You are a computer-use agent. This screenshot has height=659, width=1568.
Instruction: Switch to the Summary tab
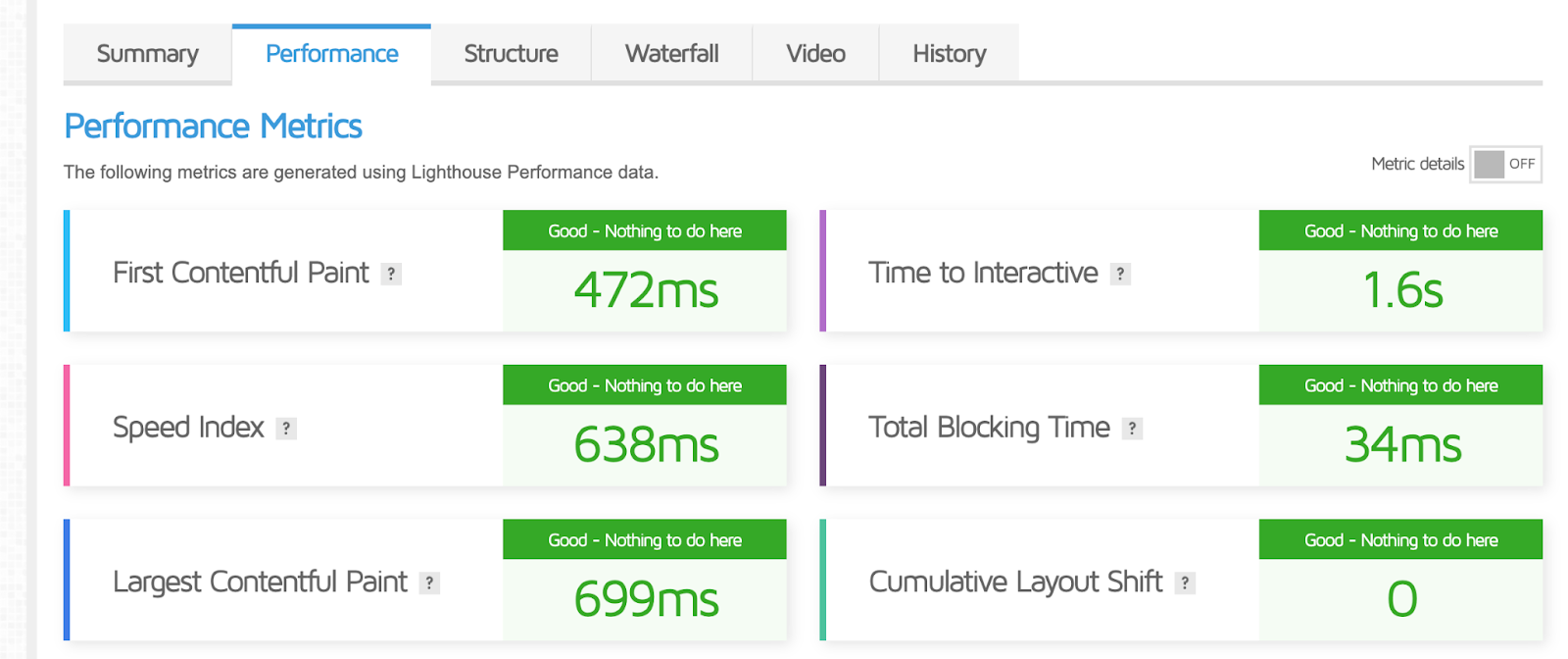point(148,54)
